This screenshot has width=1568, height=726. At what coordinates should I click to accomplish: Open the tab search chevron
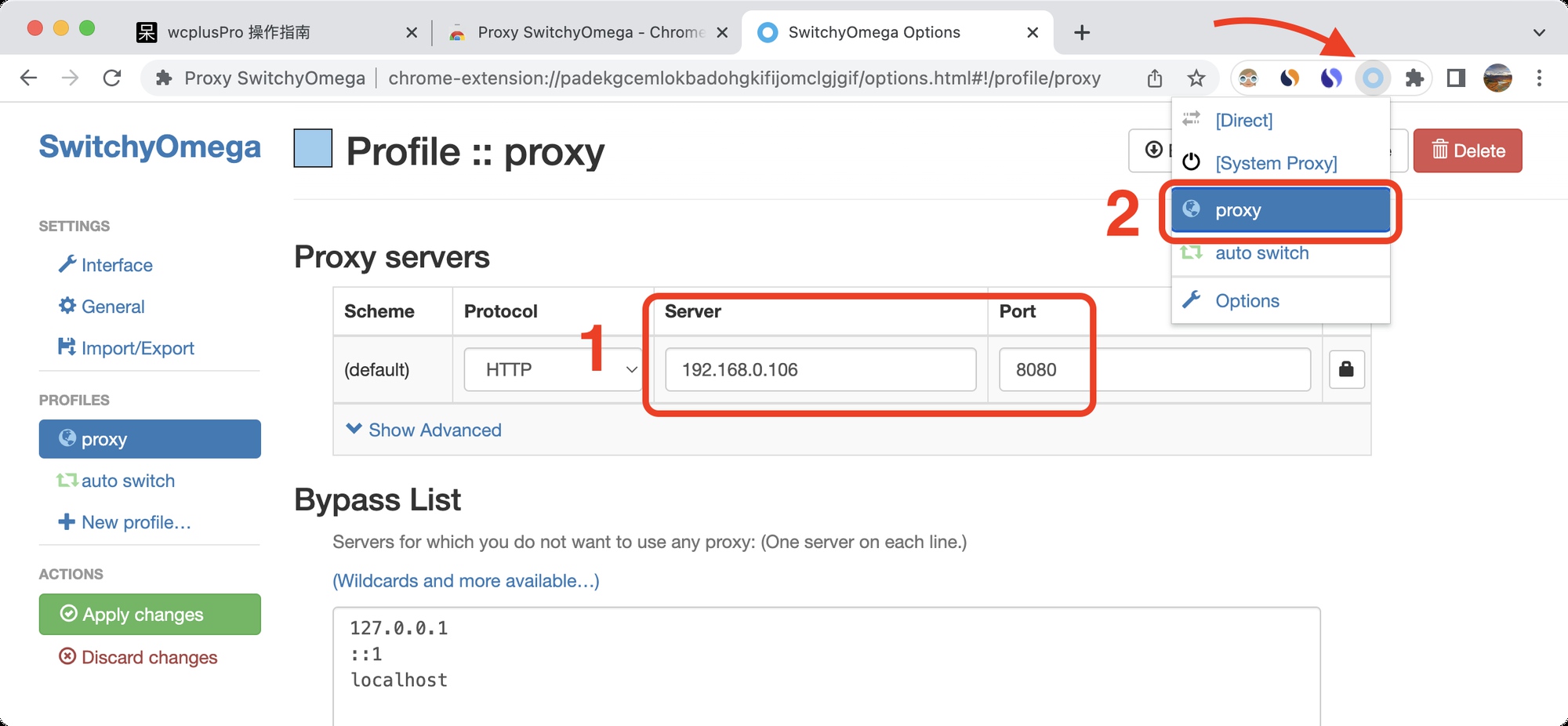(1539, 32)
